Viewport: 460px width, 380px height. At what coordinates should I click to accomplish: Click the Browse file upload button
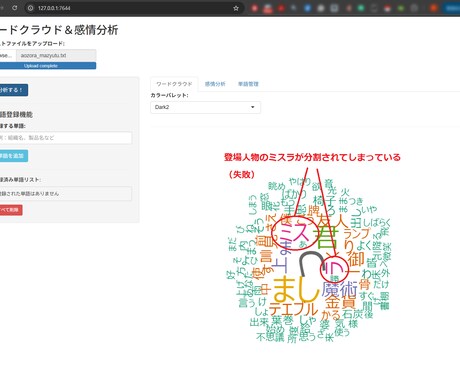coord(7,55)
